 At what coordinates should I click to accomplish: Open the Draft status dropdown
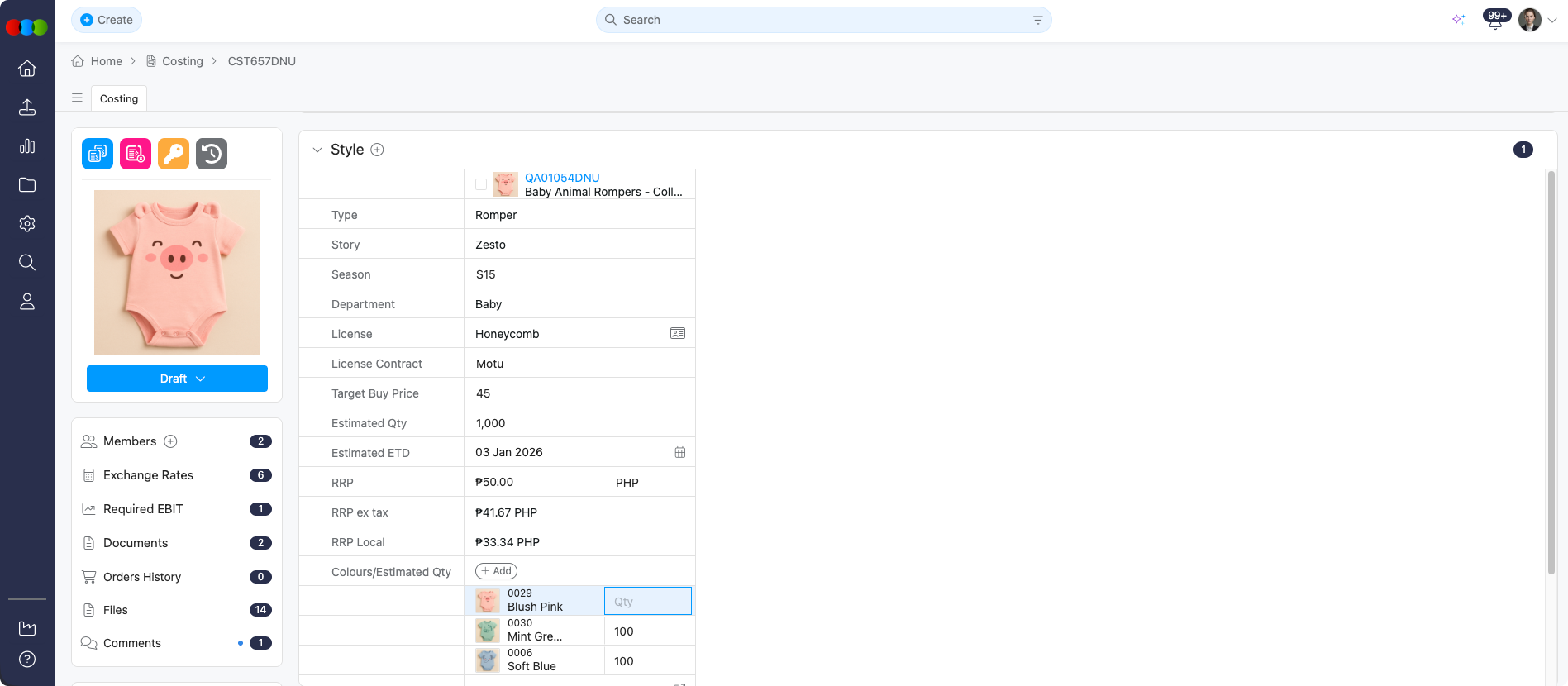[x=177, y=379]
